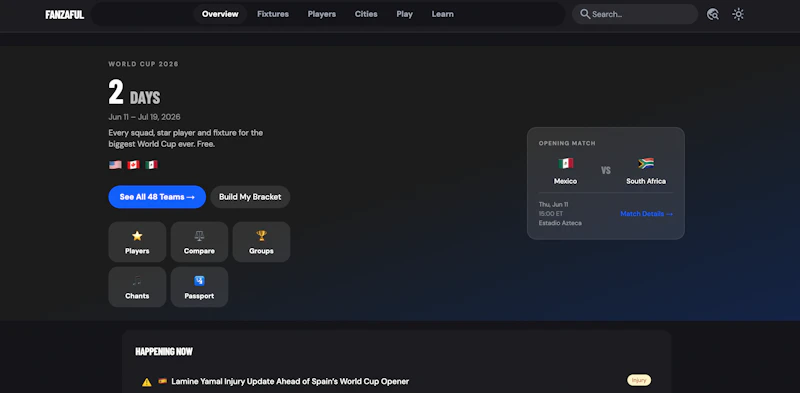Click the warning icon beside Yamal news
The width and height of the screenshot is (800, 393).
(147, 382)
